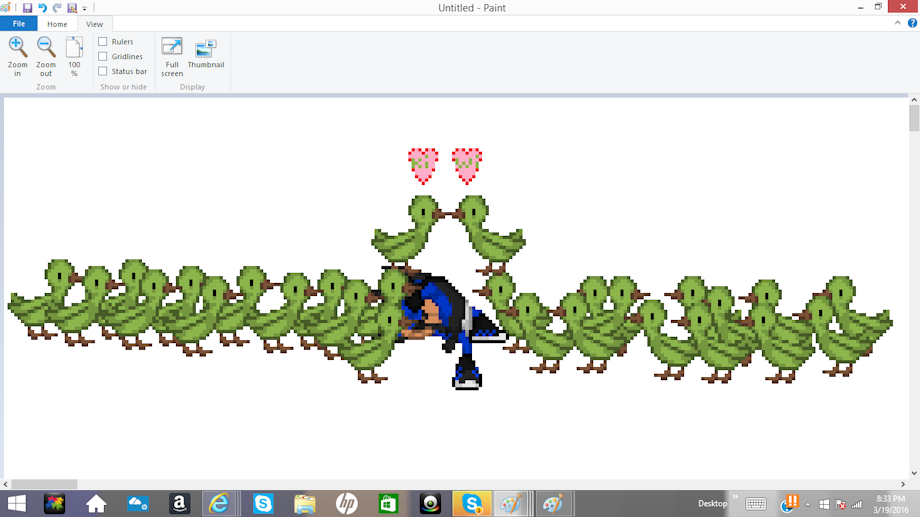Open Paint Help question mark
The image size is (920, 517).
(x=912, y=23)
